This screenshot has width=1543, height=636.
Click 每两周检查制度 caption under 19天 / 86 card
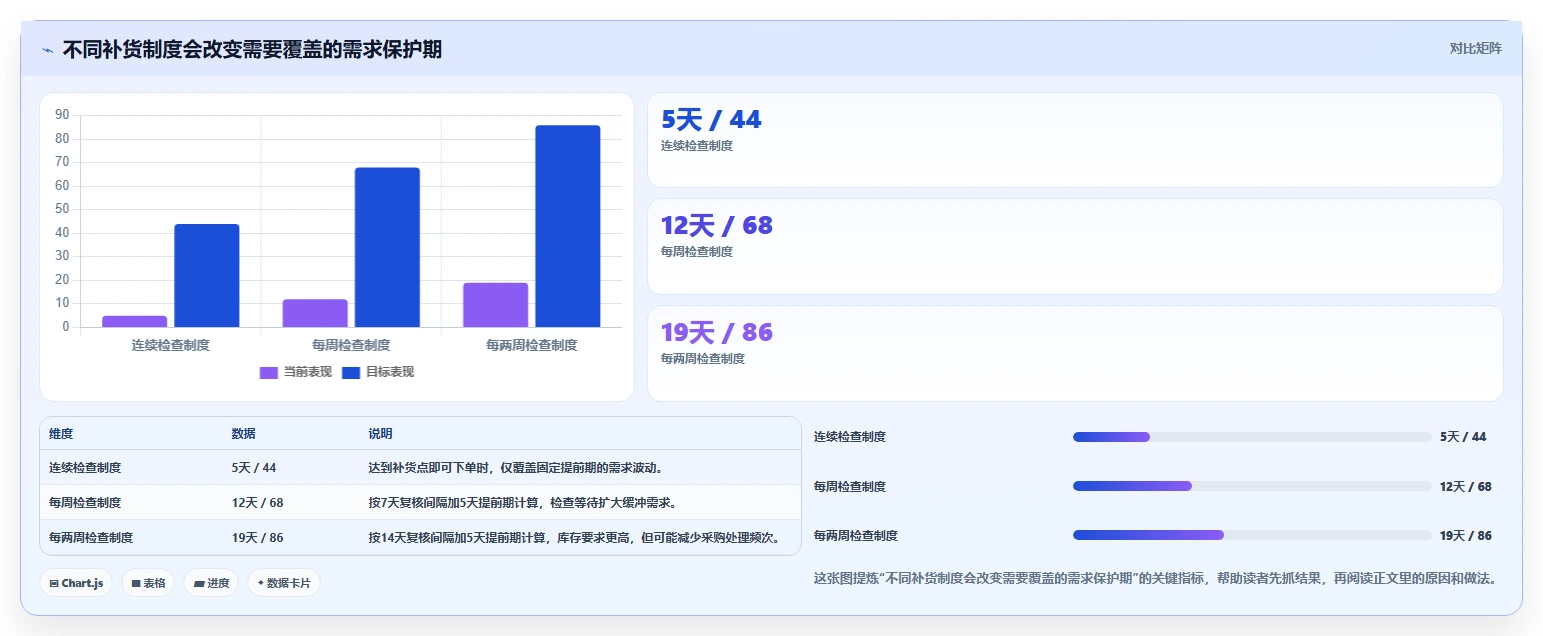coord(703,359)
